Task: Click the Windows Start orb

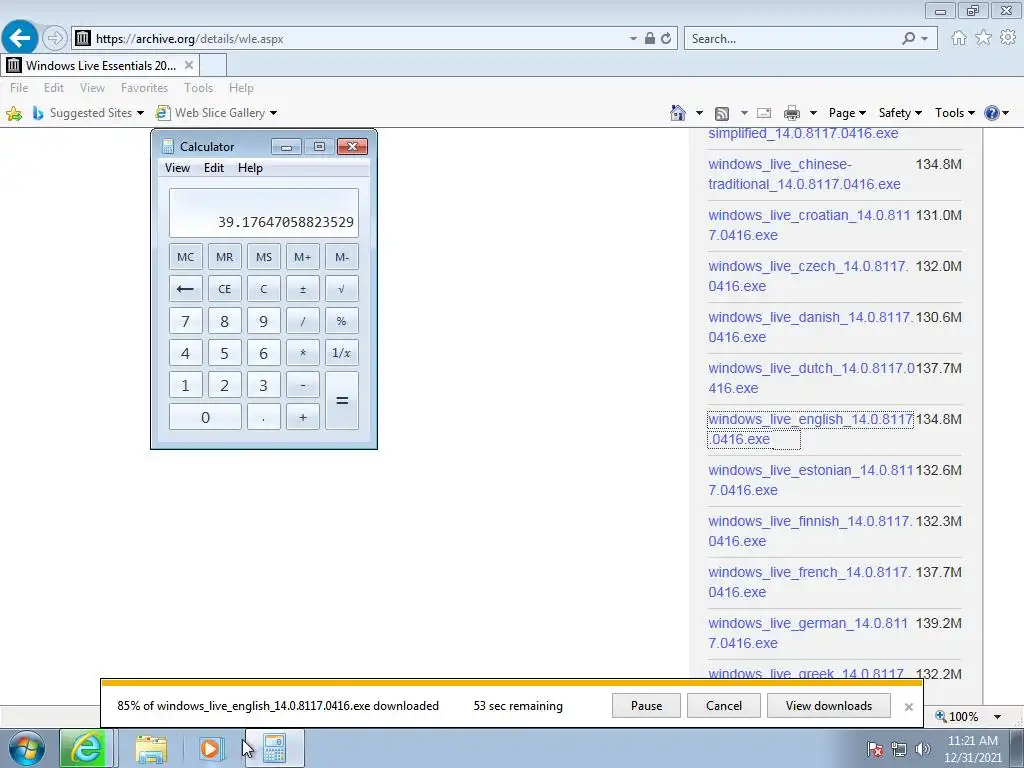Action: 27,748
